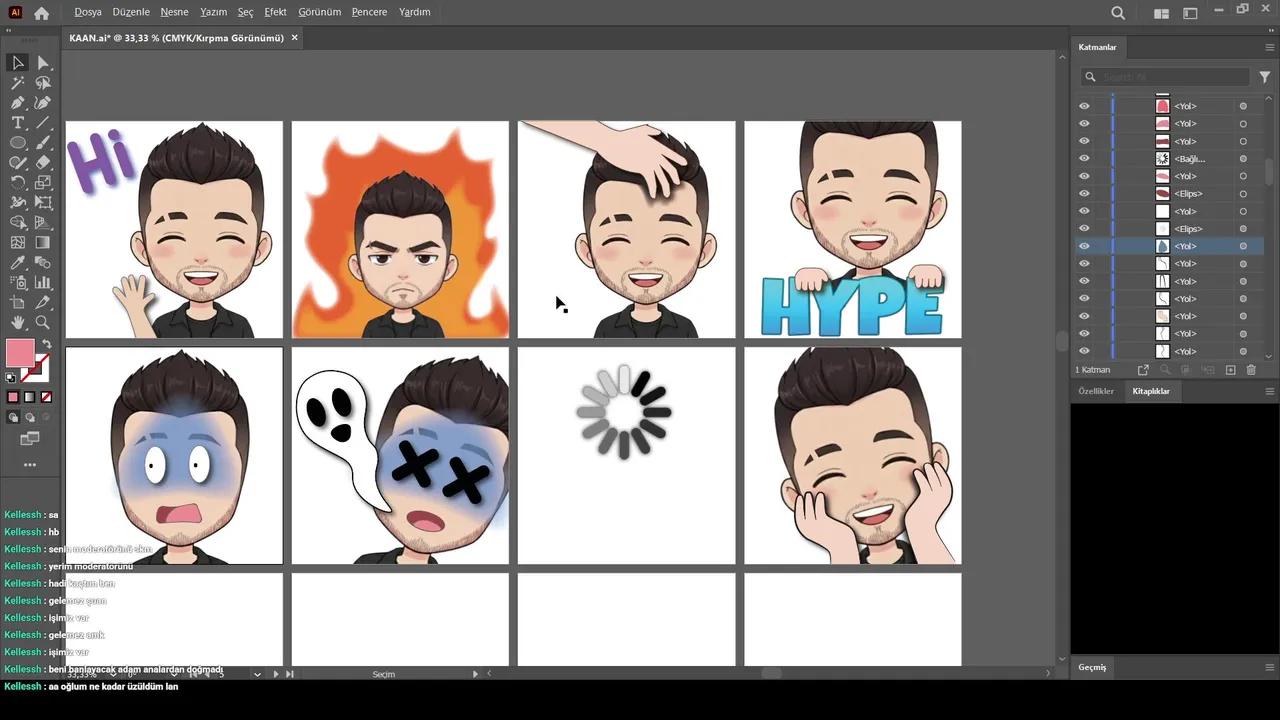Click the Layers panel filter funnel icon
Screen dimensions: 1280x720
coord(1264,77)
